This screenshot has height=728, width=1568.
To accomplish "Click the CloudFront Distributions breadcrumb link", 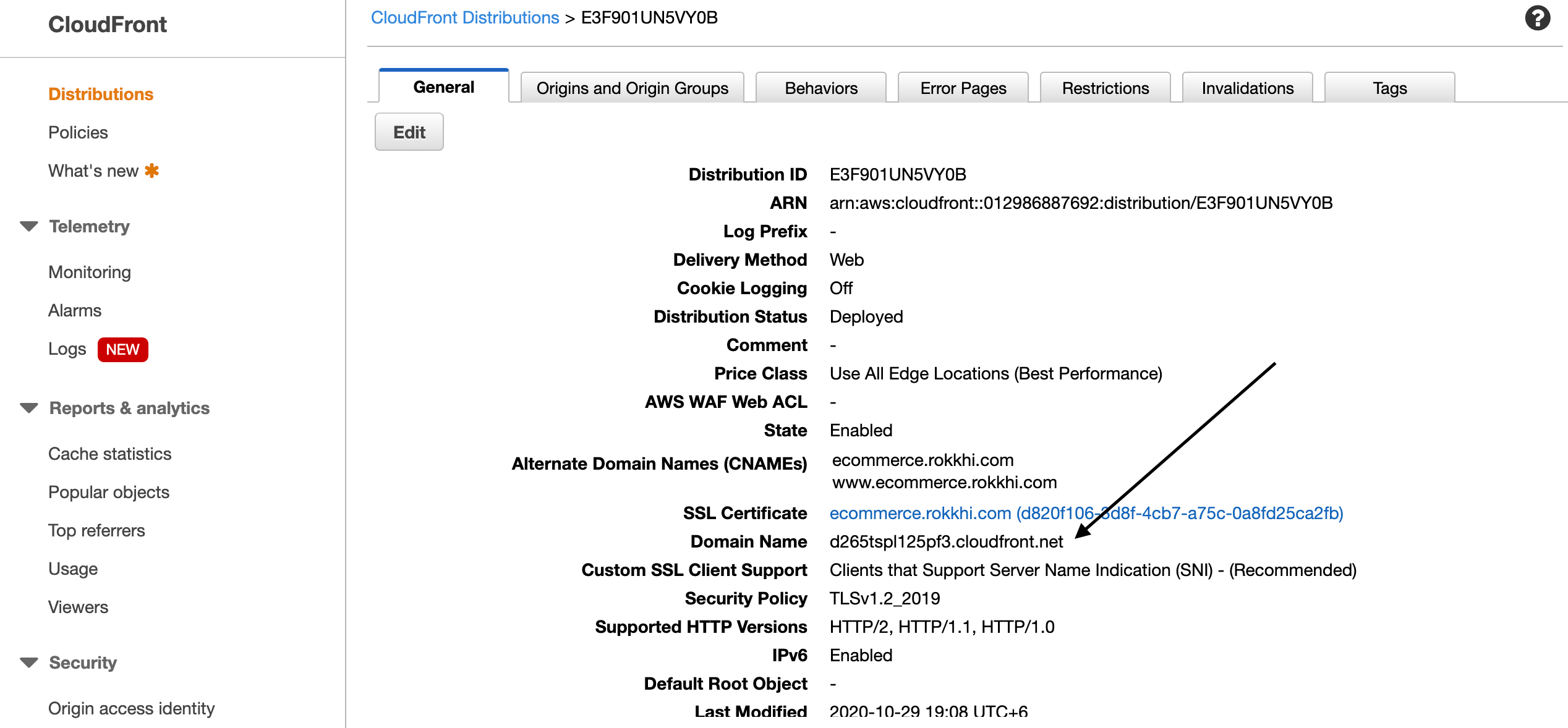I will coord(464,17).
